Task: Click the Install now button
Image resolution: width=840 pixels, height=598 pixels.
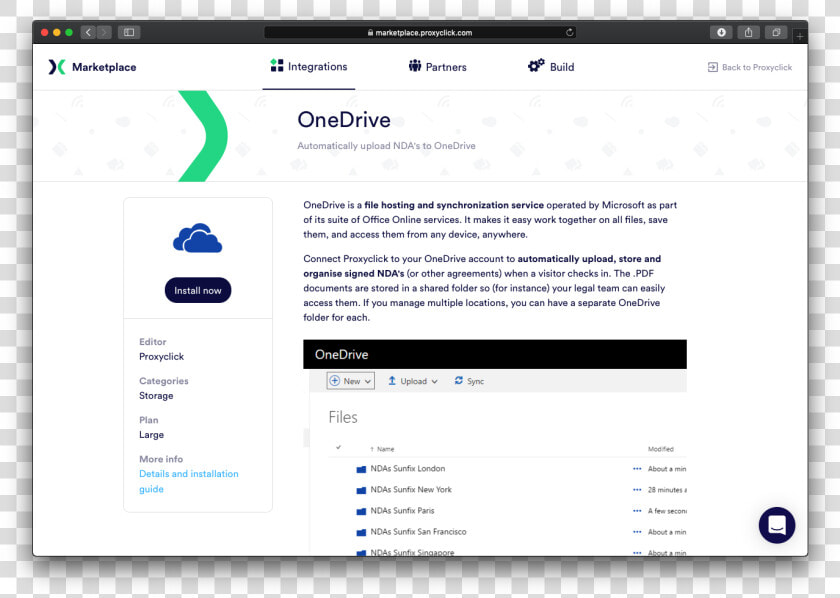Action: tap(198, 290)
